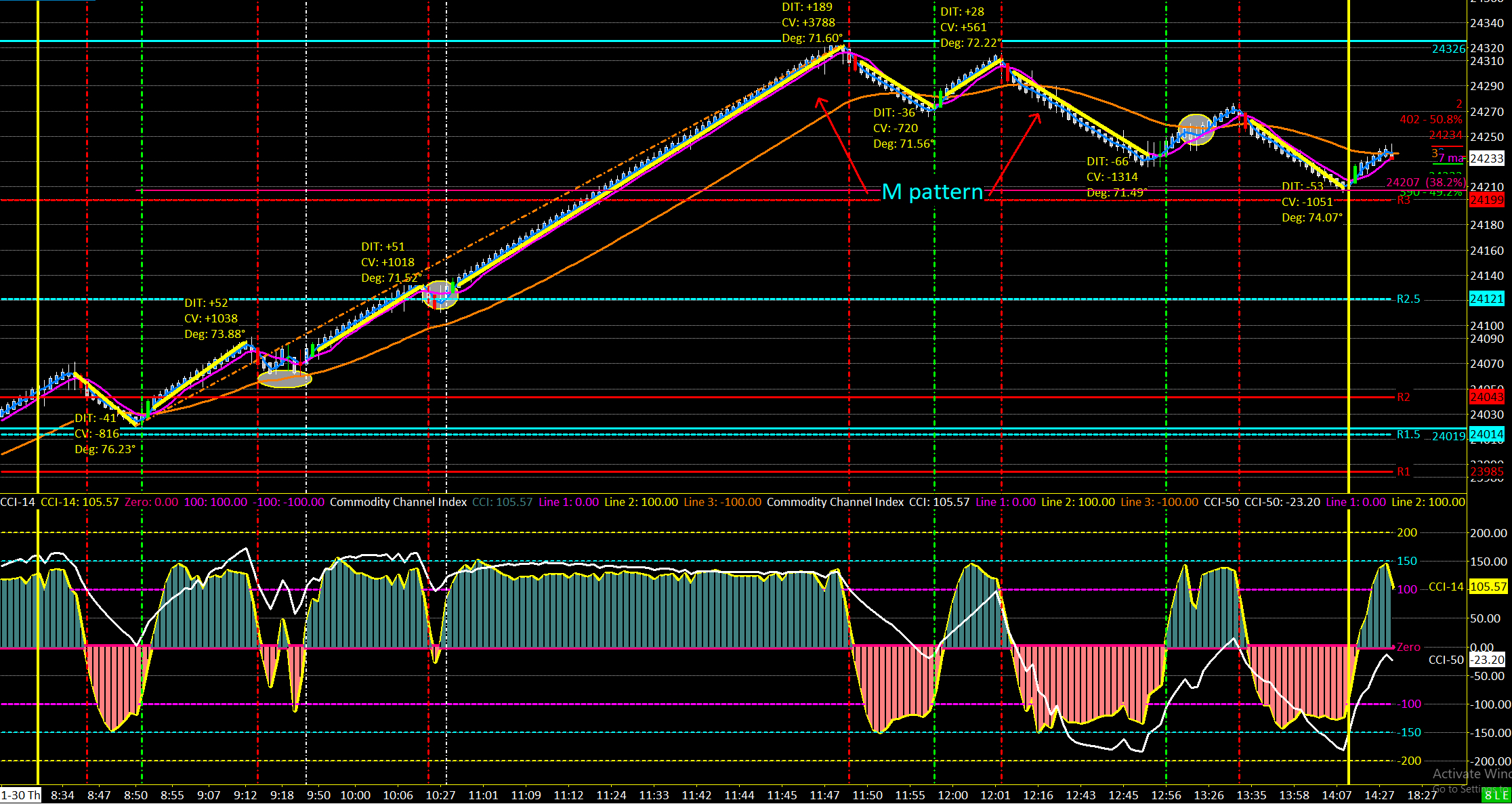
Task: Click the 10:27 time axis label
Action: point(440,795)
